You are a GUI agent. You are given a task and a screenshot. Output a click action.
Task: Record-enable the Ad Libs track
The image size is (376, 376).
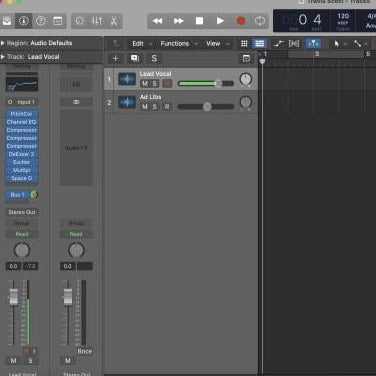coord(167,107)
